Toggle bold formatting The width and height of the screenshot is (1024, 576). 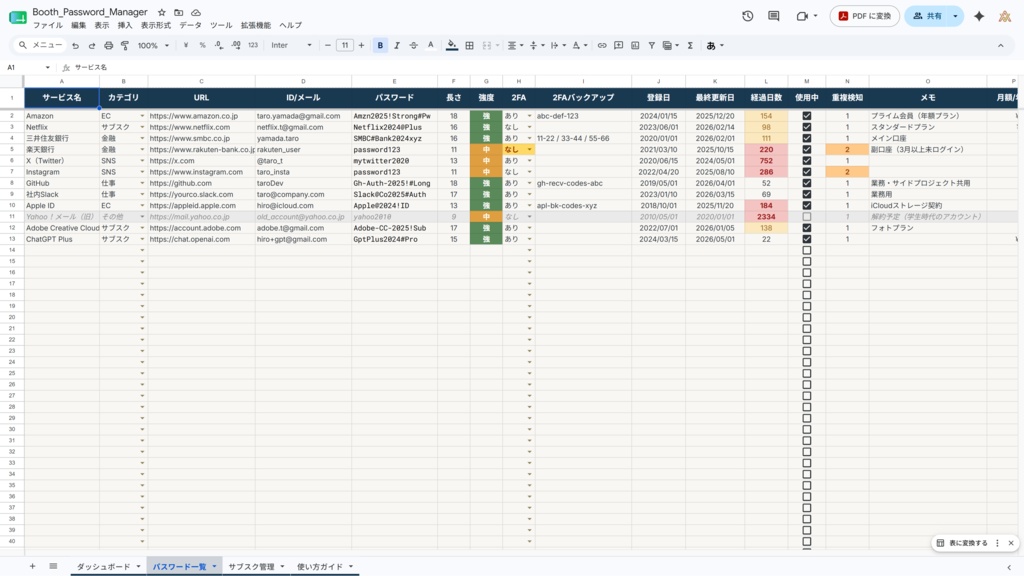[380, 46]
